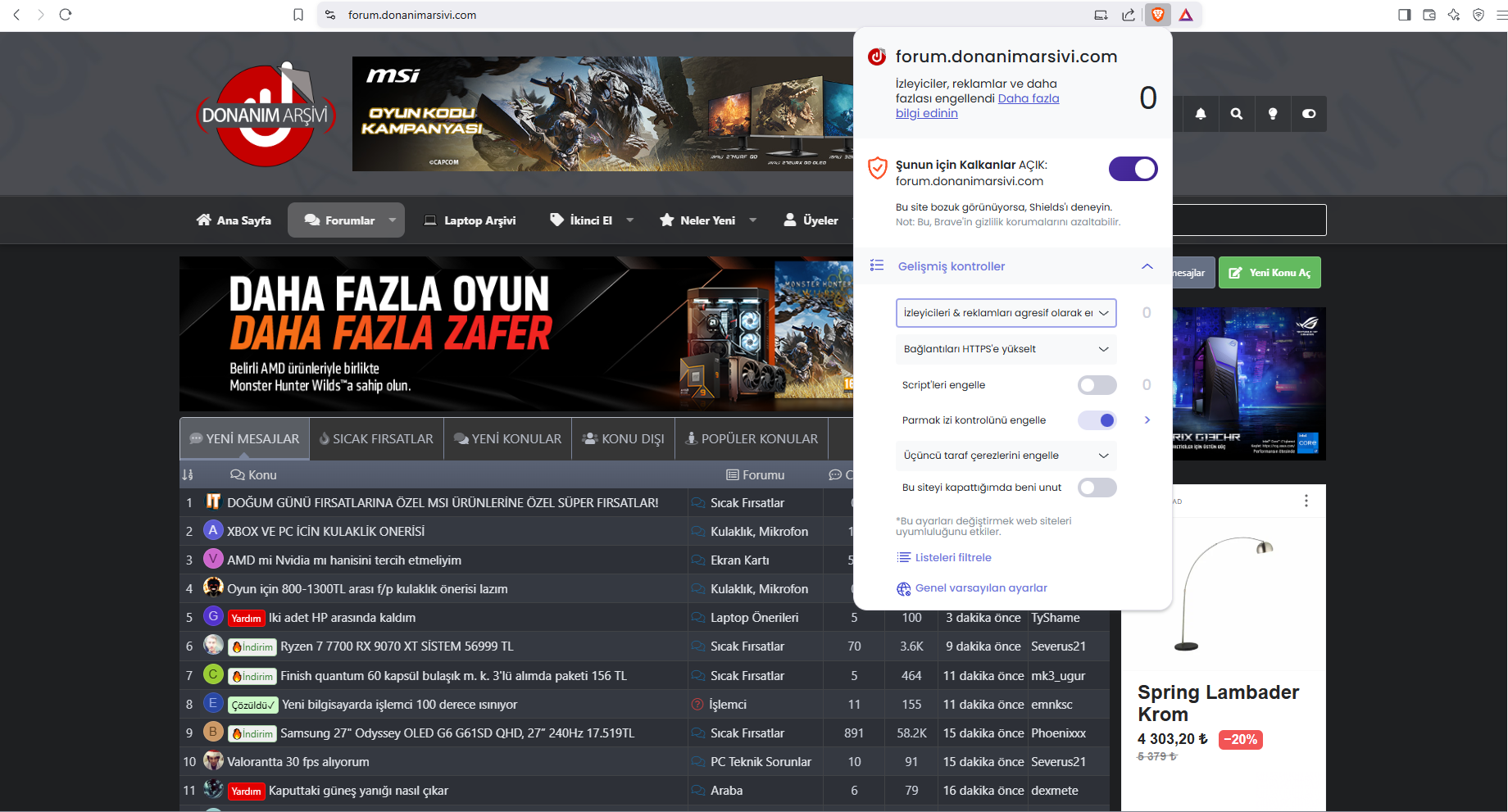Turn off Shields for forum.donanimarsivi.com
This screenshot has width=1508, height=812.
click(1133, 169)
